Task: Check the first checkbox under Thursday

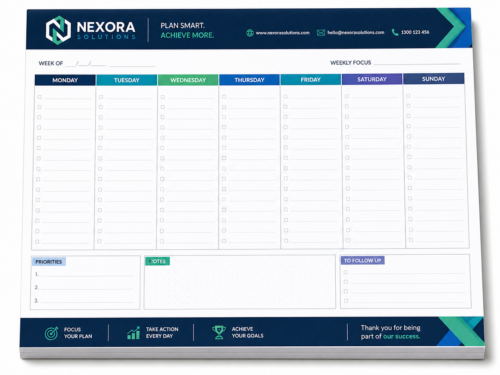Action: point(224,97)
